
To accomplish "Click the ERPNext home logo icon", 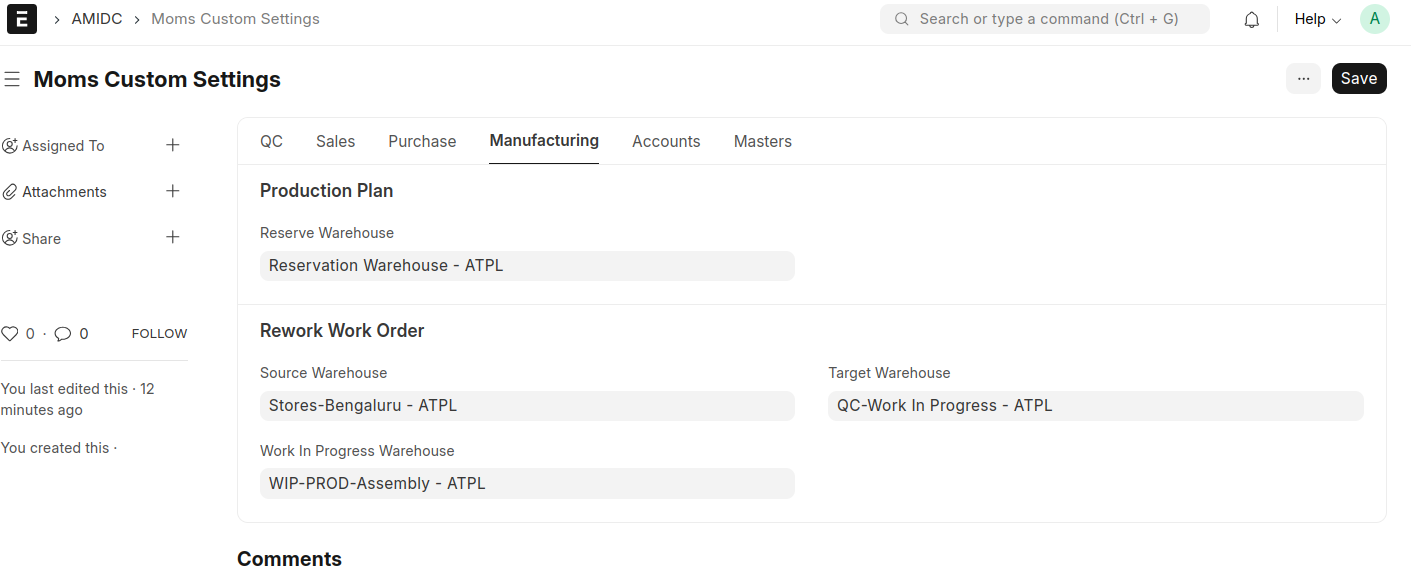I will tap(21, 19).
